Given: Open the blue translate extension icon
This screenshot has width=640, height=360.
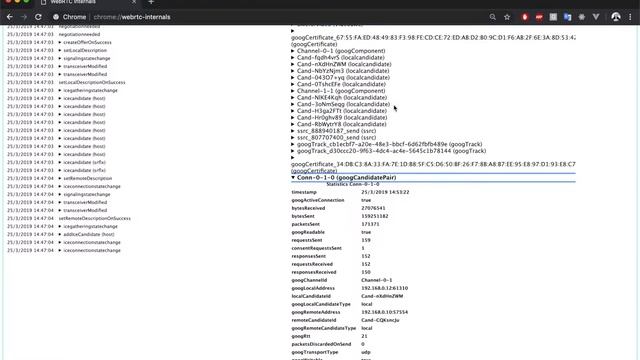Looking at the screenshot, I should pos(567,17).
